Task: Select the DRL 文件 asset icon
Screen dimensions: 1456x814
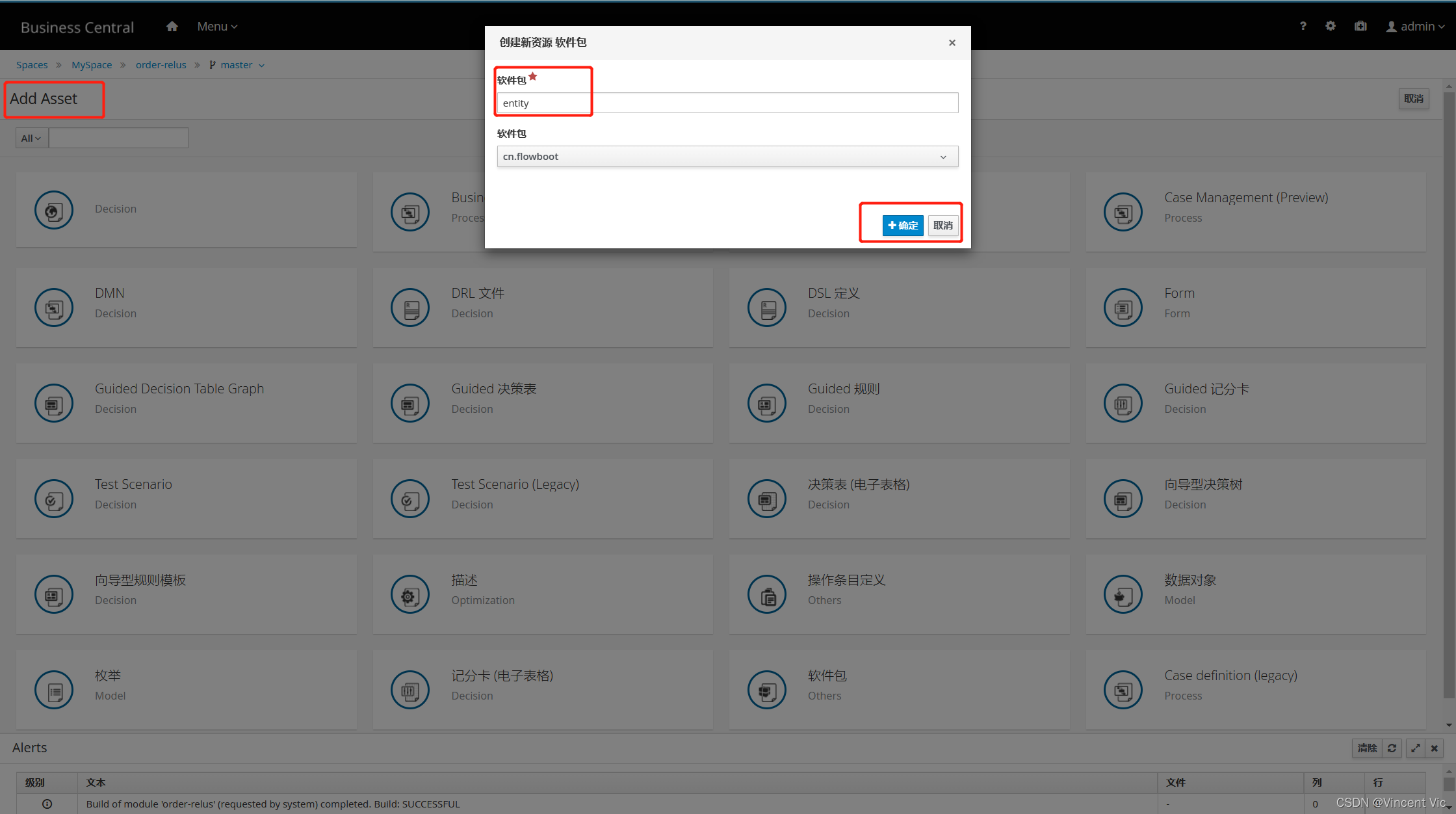Action: coord(410,308)
